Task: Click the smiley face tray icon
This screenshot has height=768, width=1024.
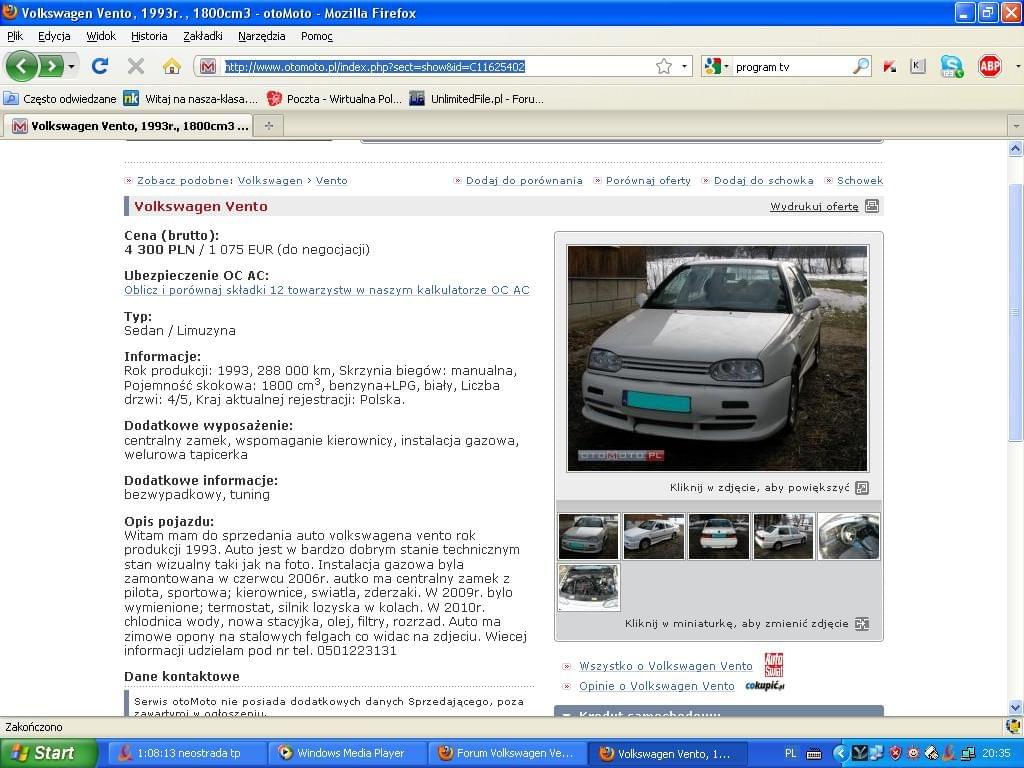Action: pos(913,754)
